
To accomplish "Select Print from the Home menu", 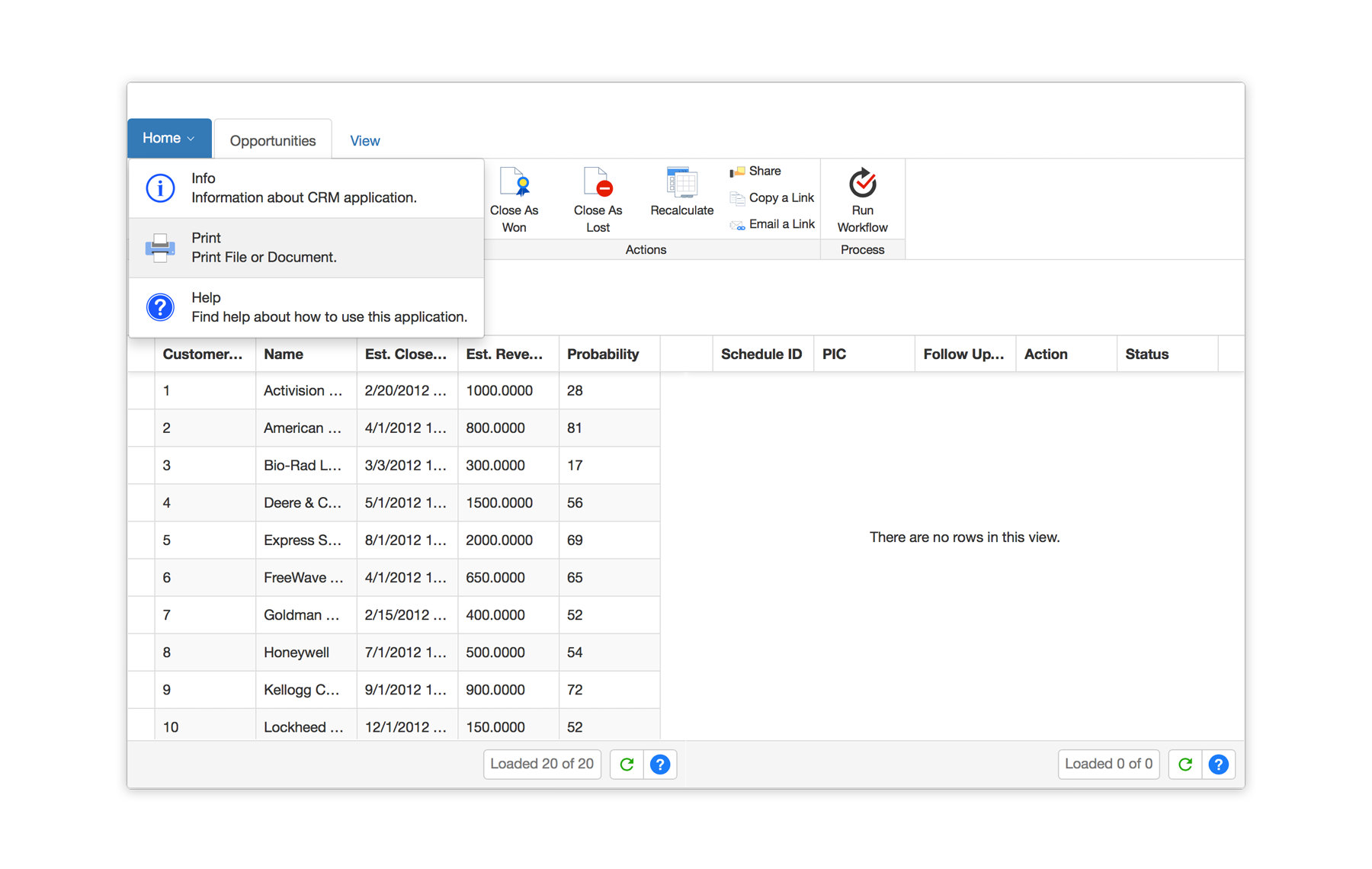I will 305,248.
